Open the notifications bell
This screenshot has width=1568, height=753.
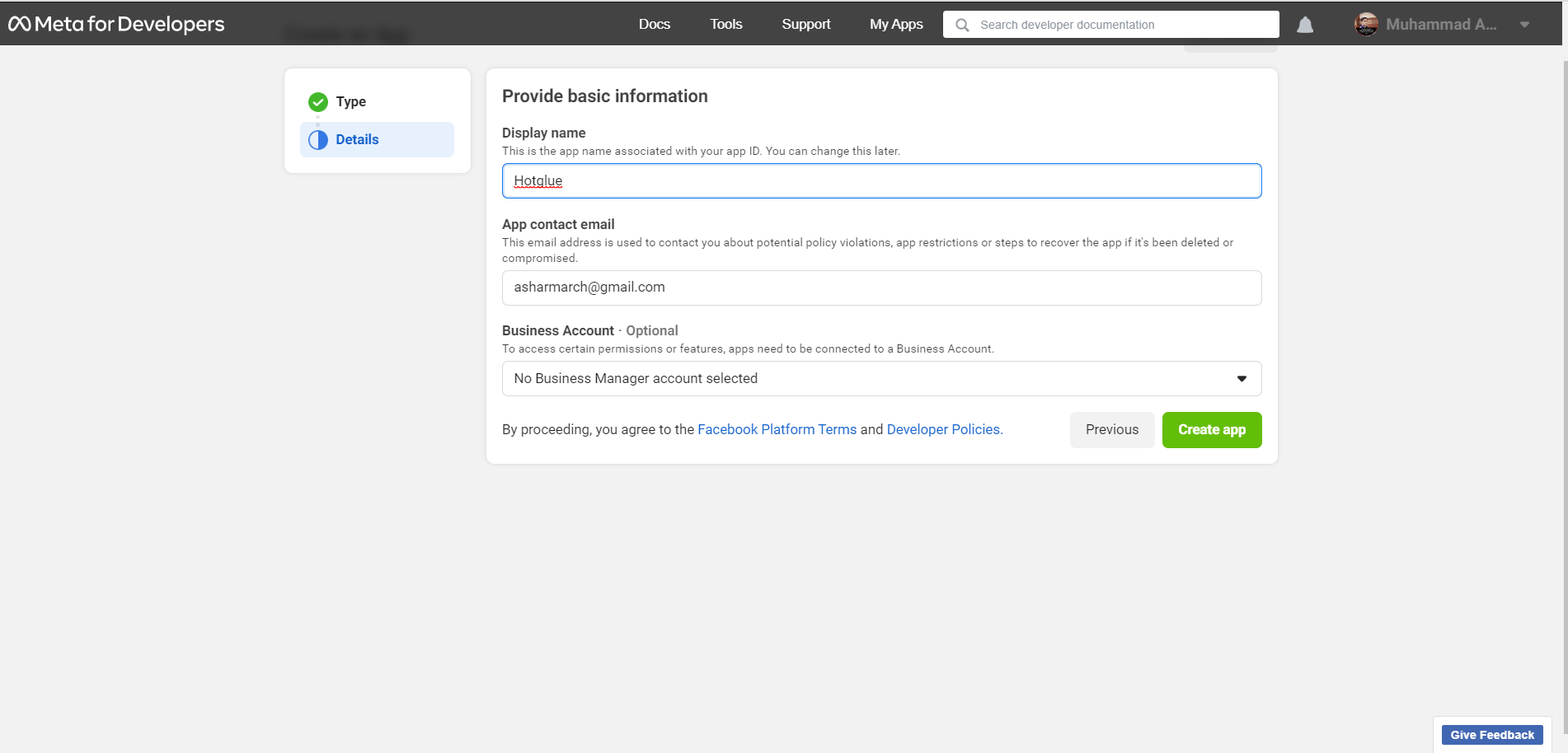[x=1305, y=25]
